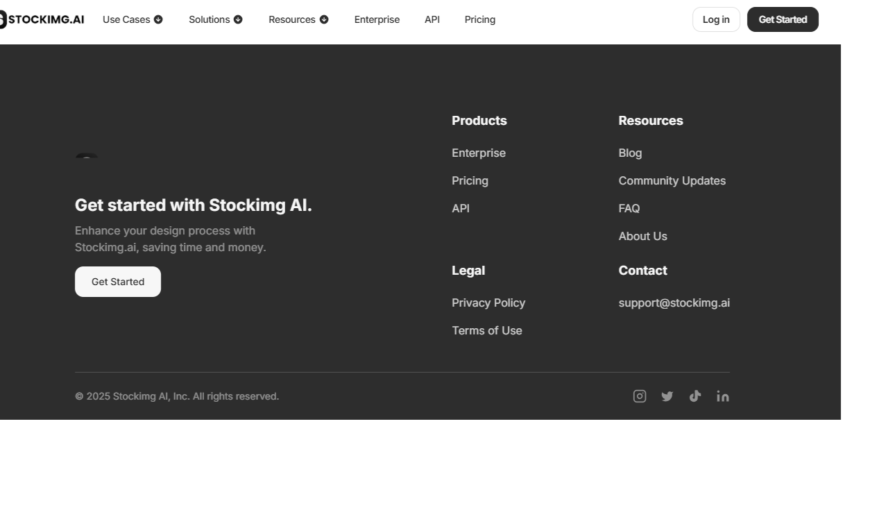Click the Log in button
The width and height of the screenshot is (877, 528).
coord(716,20)
